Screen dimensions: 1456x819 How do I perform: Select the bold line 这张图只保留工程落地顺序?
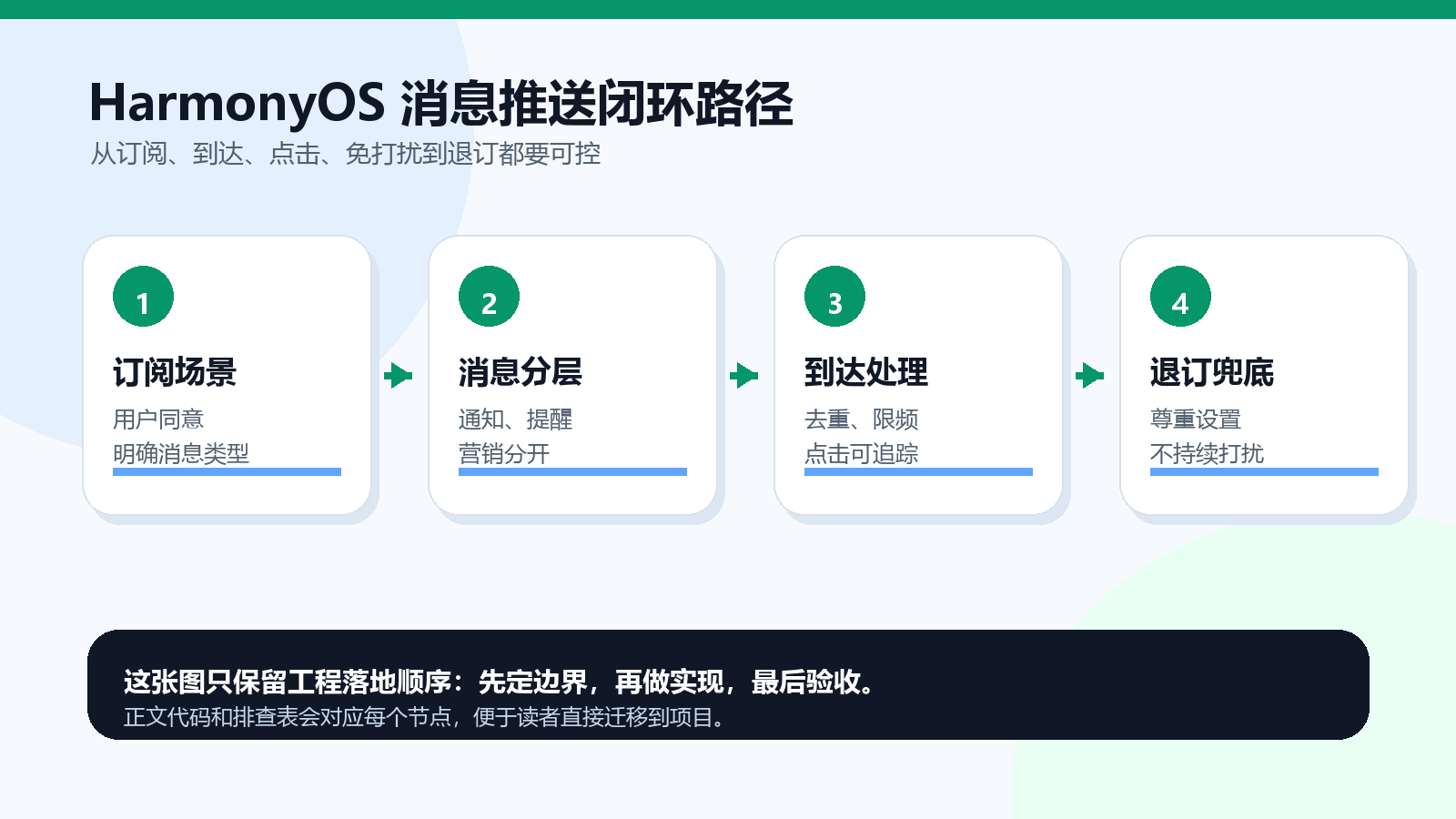500,682
